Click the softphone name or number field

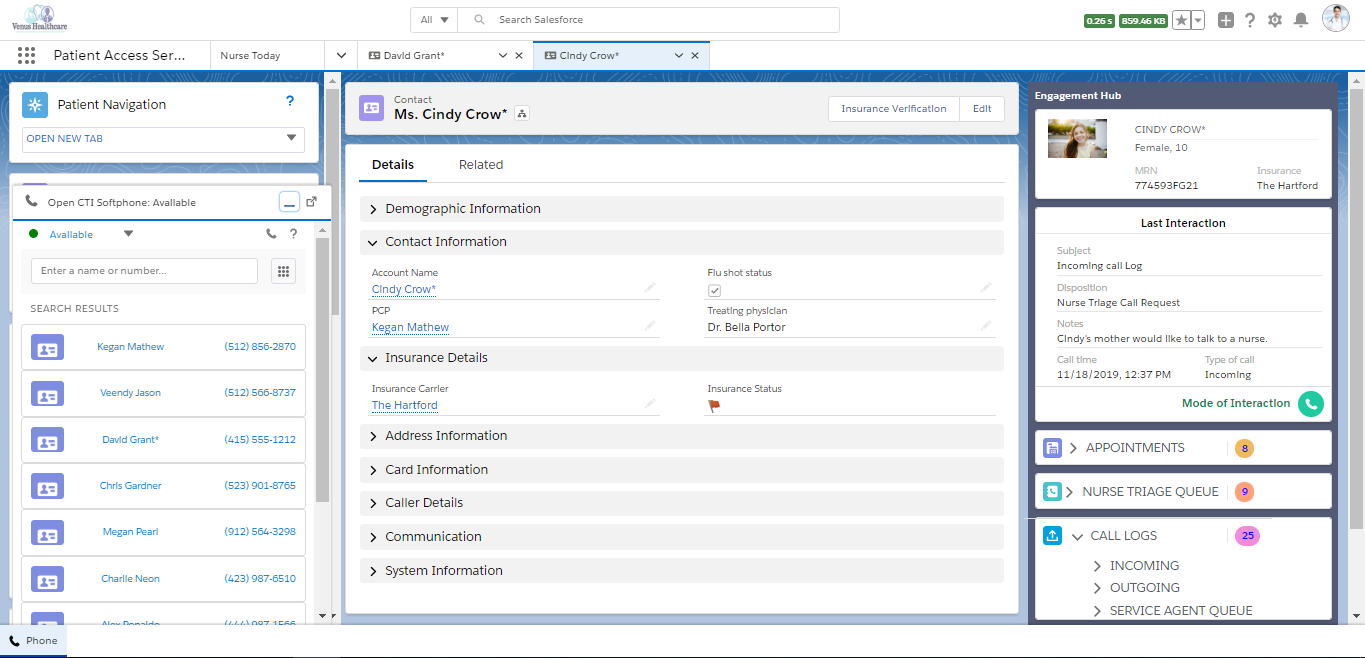144,271
